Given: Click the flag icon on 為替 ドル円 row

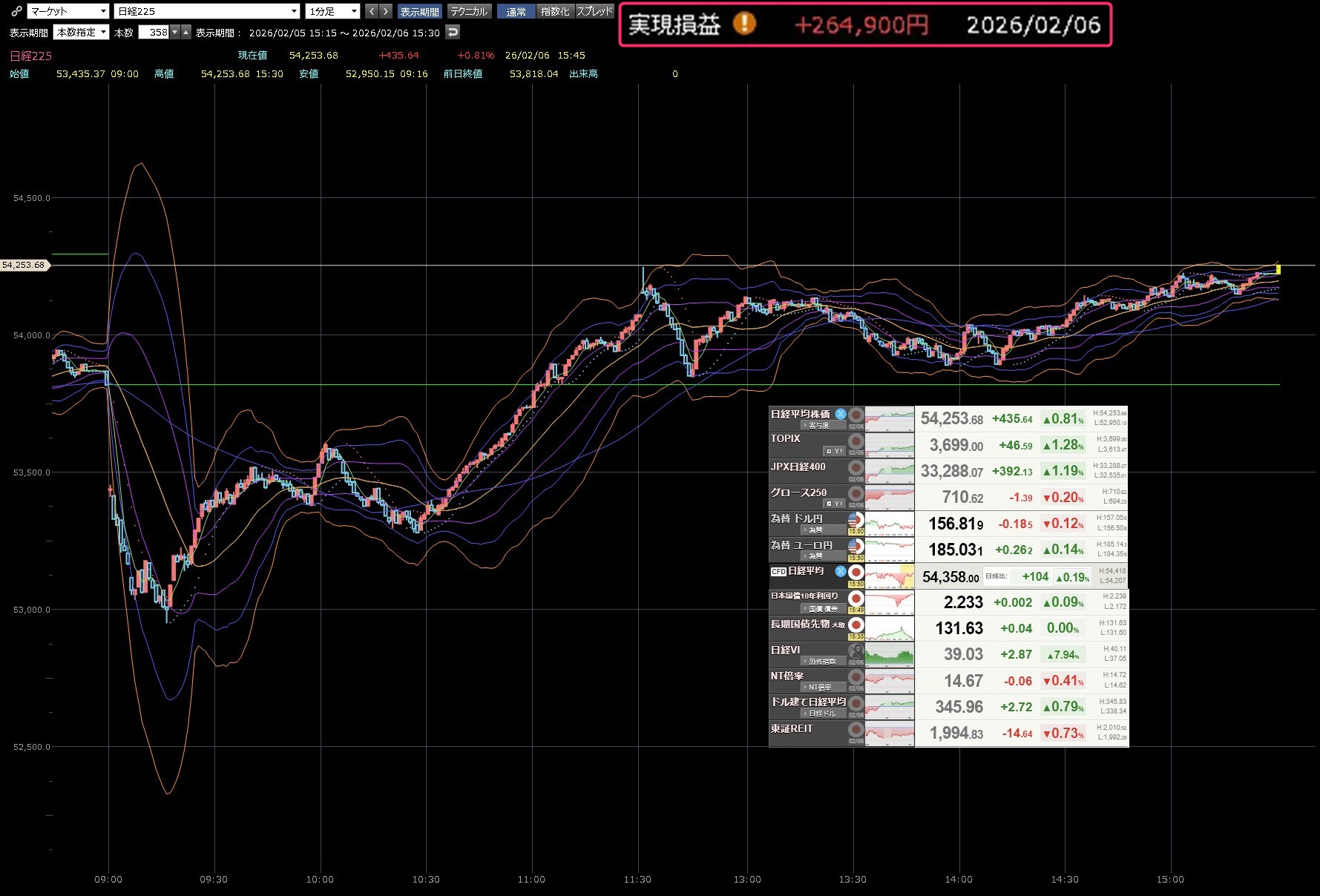Looking at the screenshot, I should (x=856, y=519).
